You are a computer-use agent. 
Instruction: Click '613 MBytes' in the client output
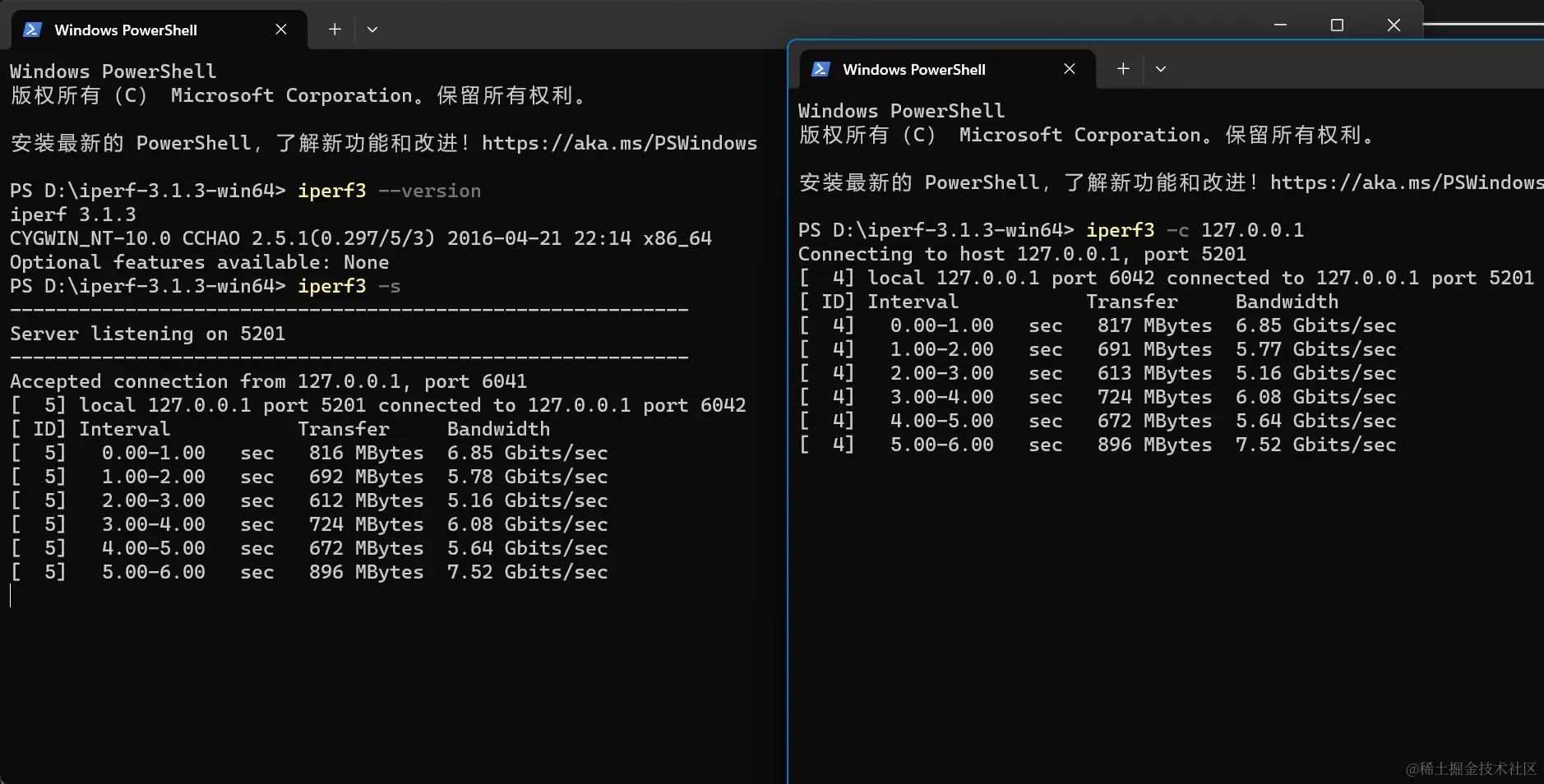click(x=1154, y=373)
